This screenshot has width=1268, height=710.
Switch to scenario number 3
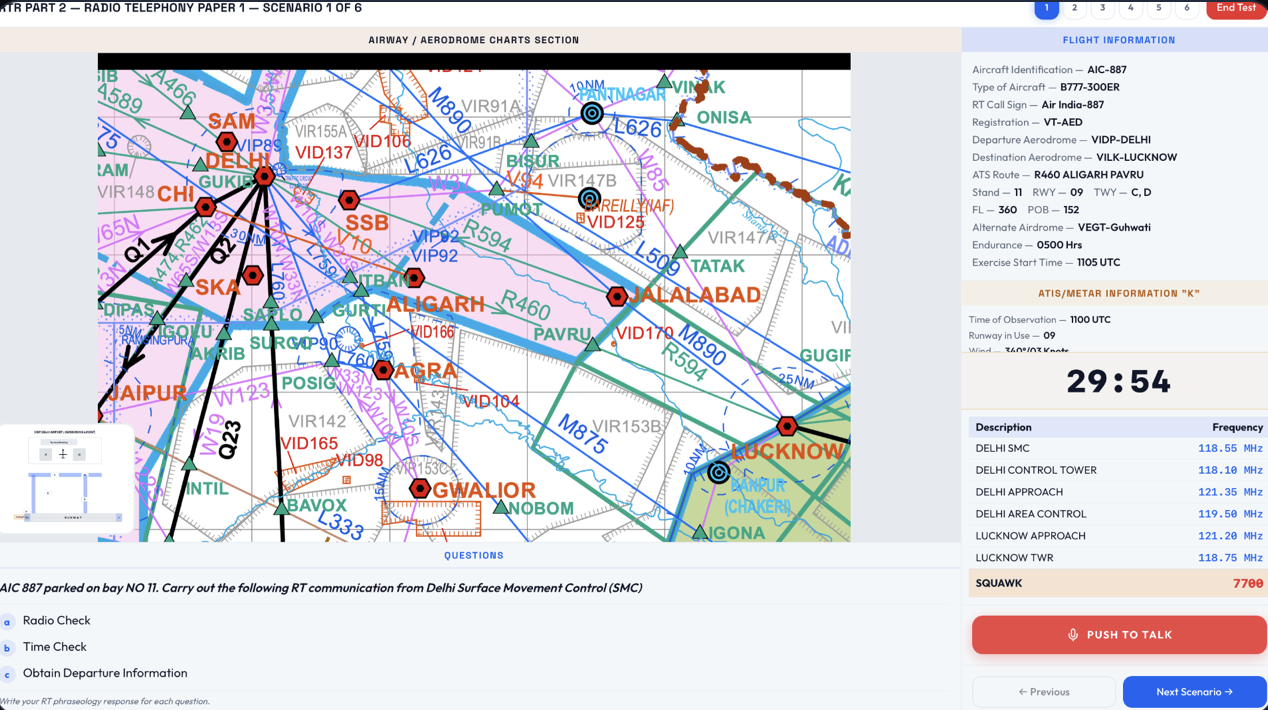(x=1102, y=9)
